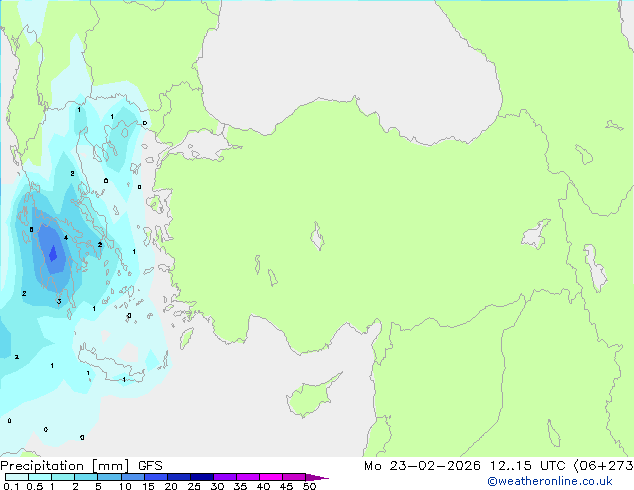This screenshot has width=634, height=490.
Task: Click the '0.1' legend scale label
Action: [x=11, y=486]
